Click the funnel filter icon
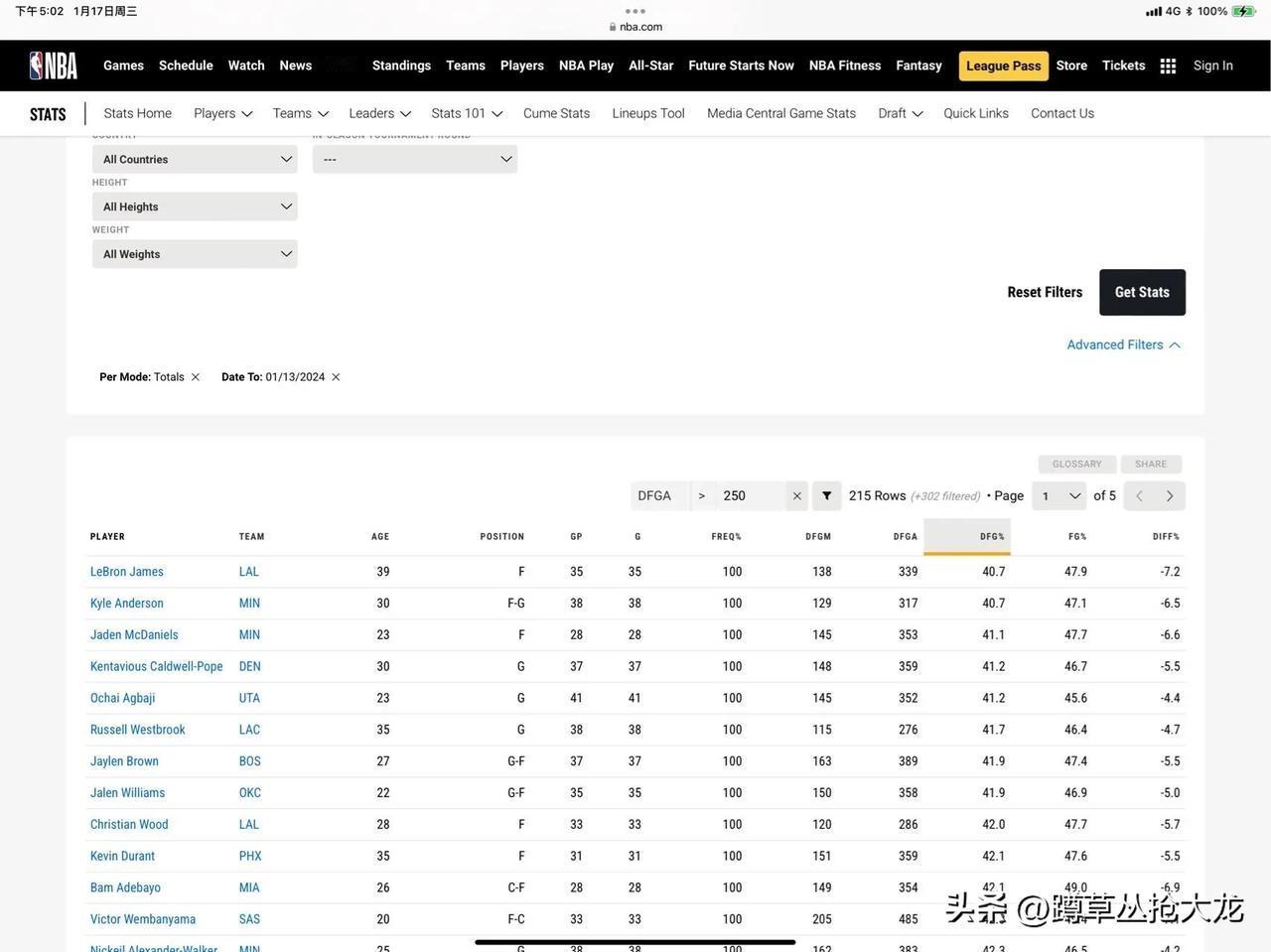Image resolution: width=1271 pixels, height=952 pixels. 827,496
